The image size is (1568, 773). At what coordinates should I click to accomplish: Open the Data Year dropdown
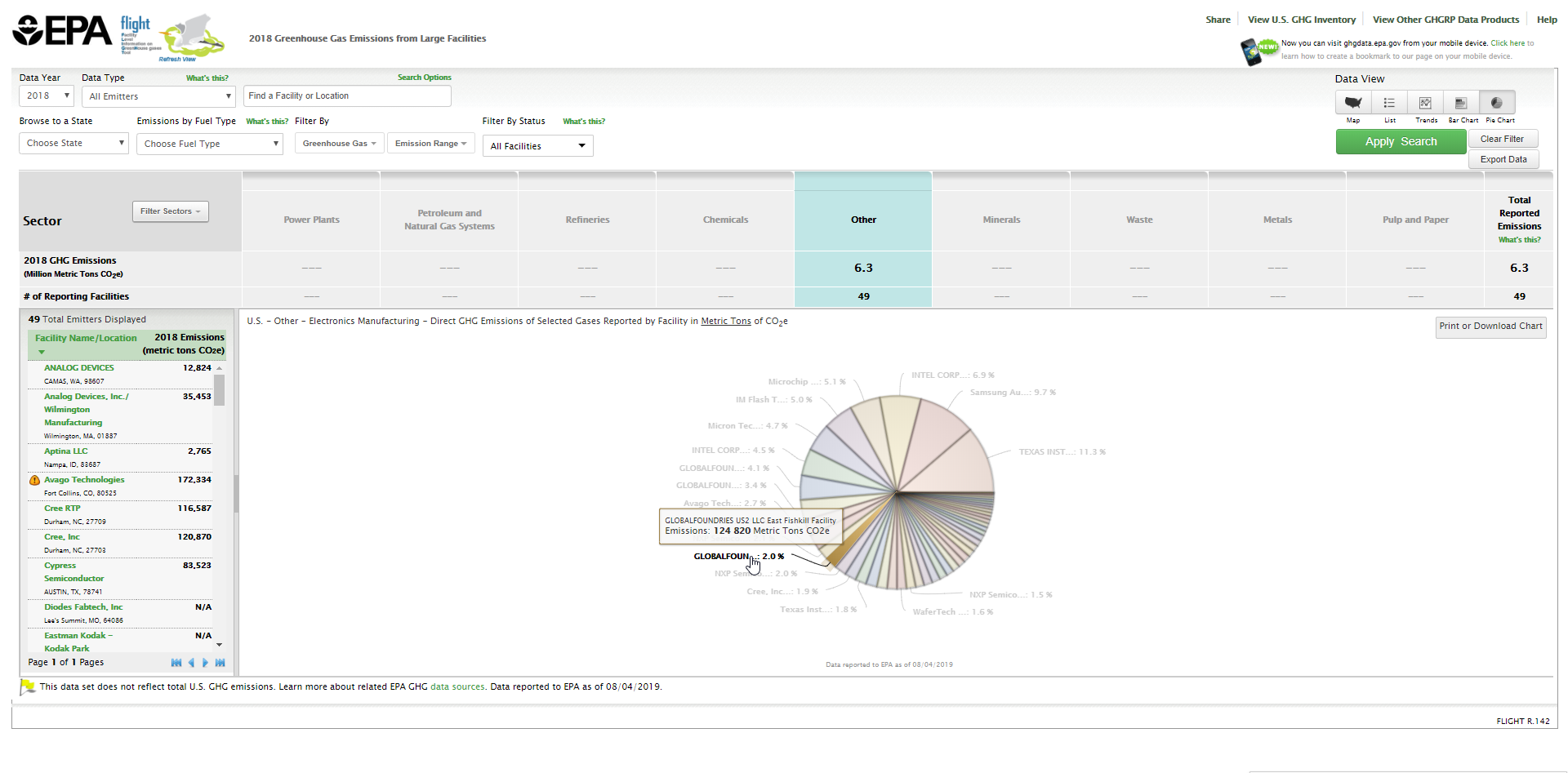(47, 96)
